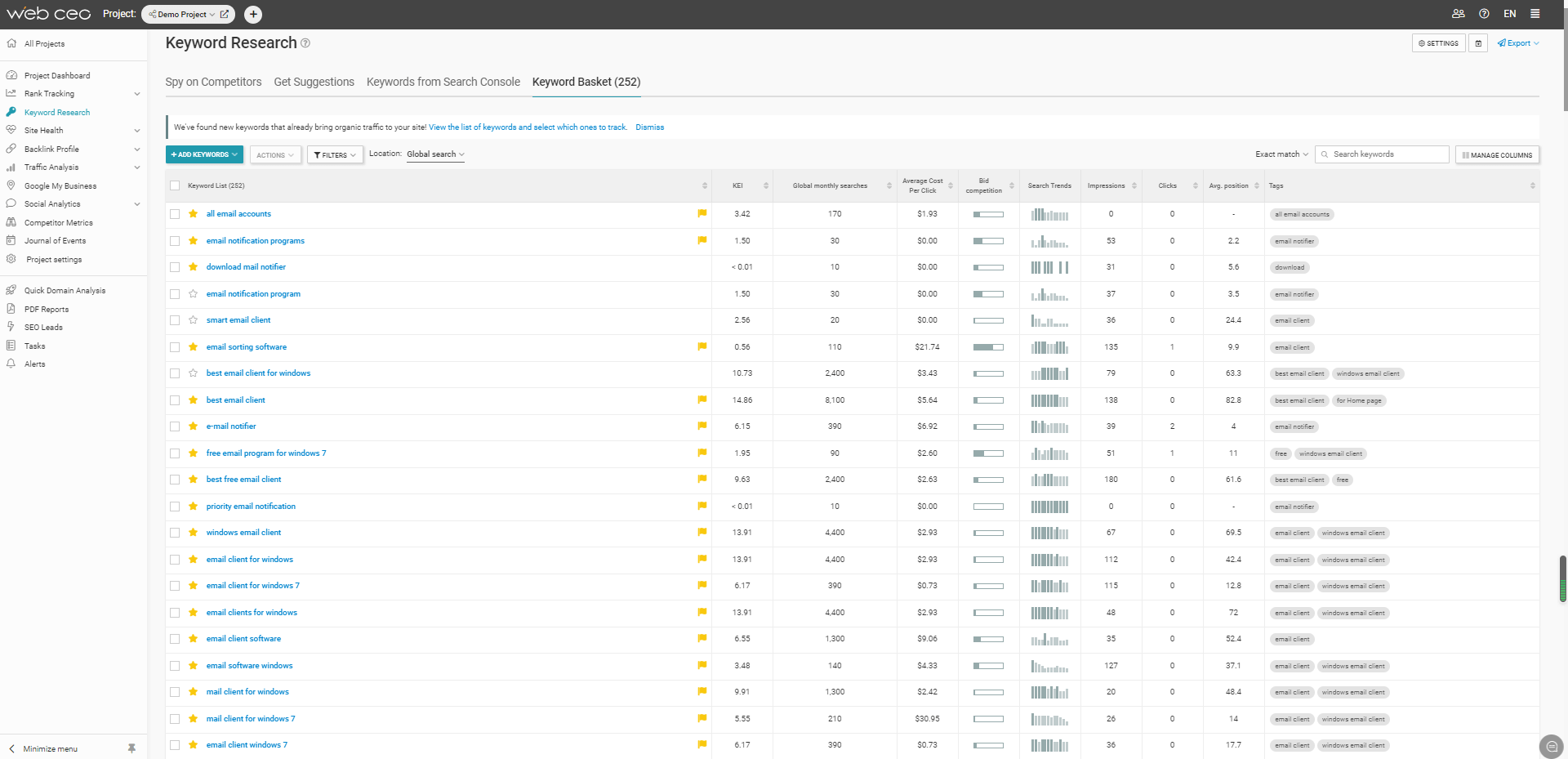This screenshot has height=759, width=1568.
Task: Check the priority email notification row
Action: pos(175,507)
